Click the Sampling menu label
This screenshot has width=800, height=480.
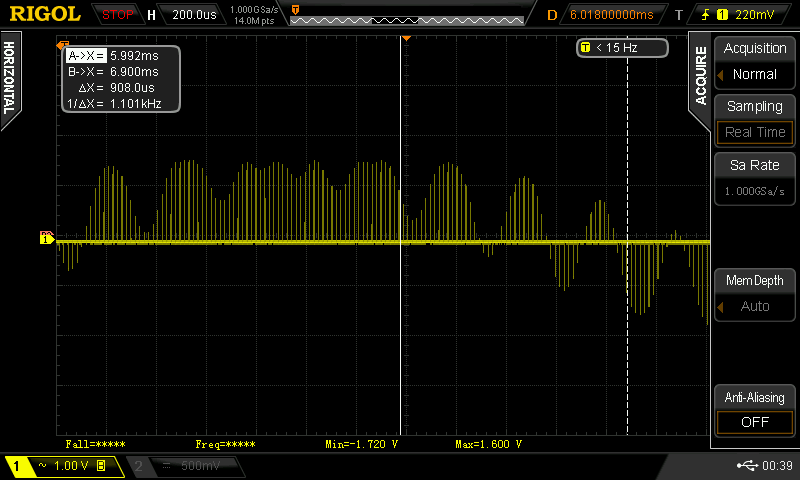(755, 106)
